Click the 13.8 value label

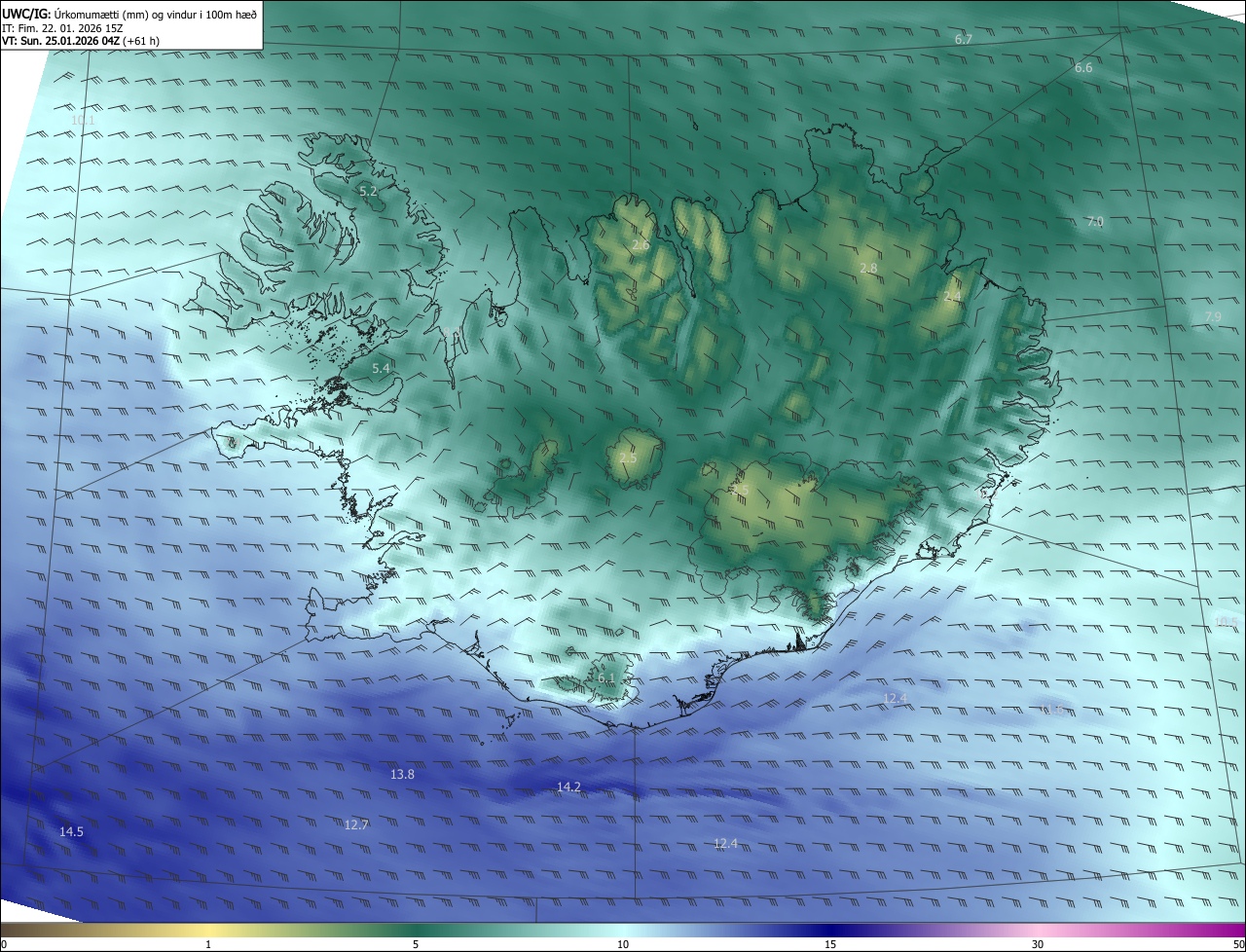tap(402, 775)
